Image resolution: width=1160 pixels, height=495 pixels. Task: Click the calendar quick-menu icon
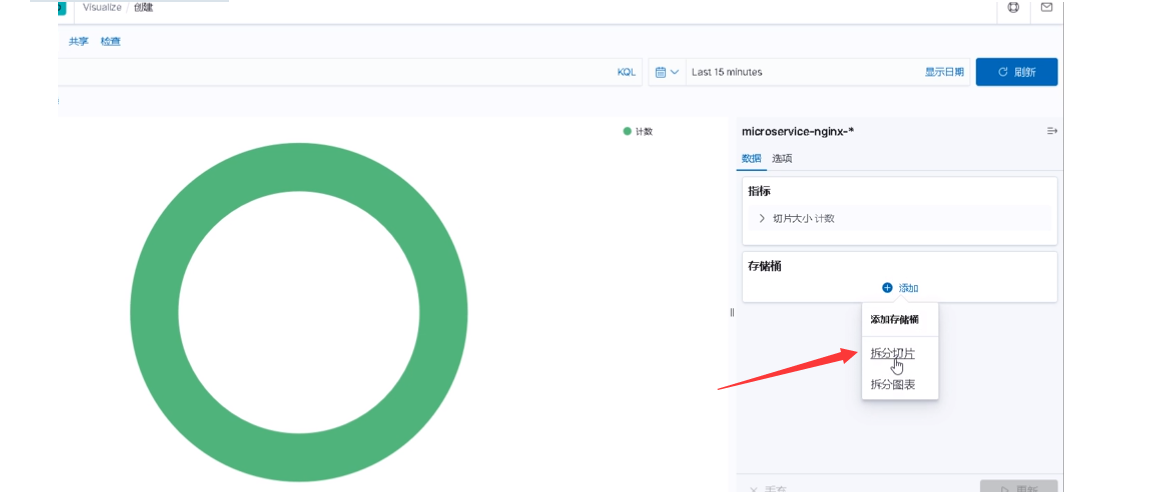pyautogui.click(x=661, y=72)
